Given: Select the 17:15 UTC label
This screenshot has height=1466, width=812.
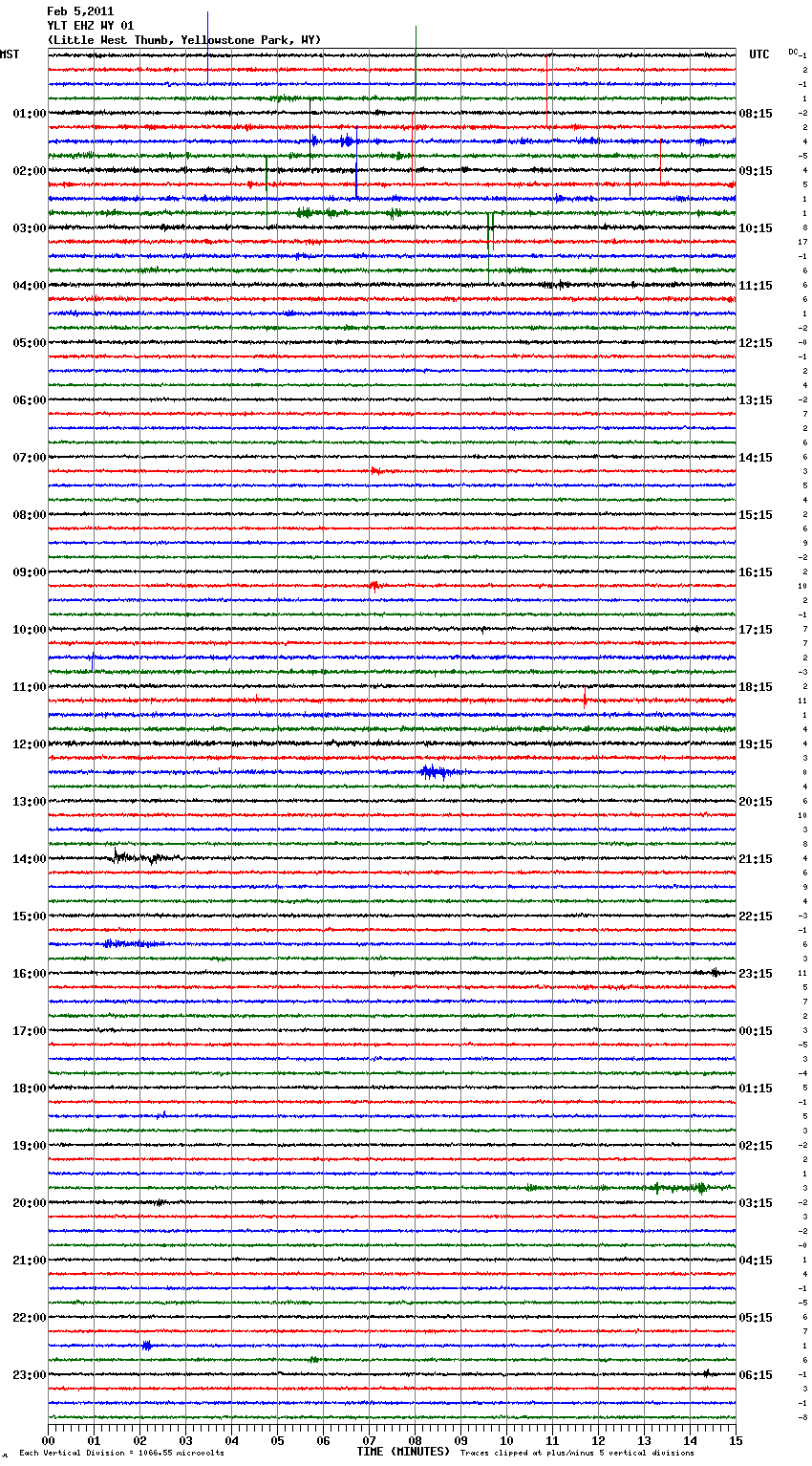Looking at the screenshot, I should (756, 630).
